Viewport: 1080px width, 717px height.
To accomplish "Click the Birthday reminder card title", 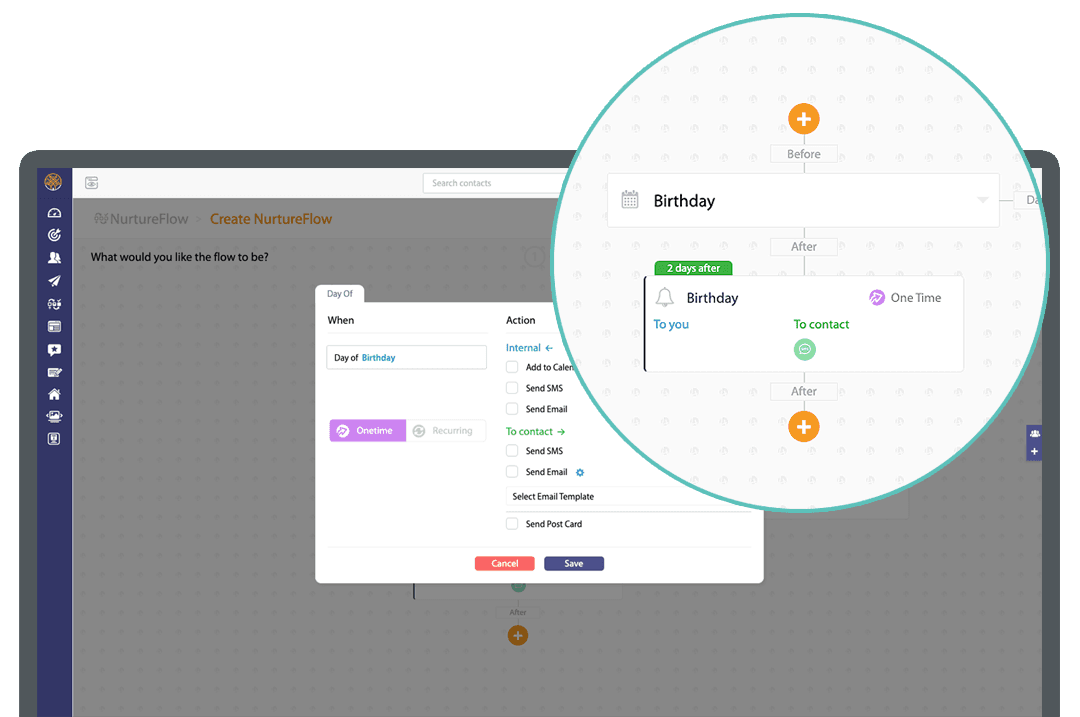I will point(712,298).
